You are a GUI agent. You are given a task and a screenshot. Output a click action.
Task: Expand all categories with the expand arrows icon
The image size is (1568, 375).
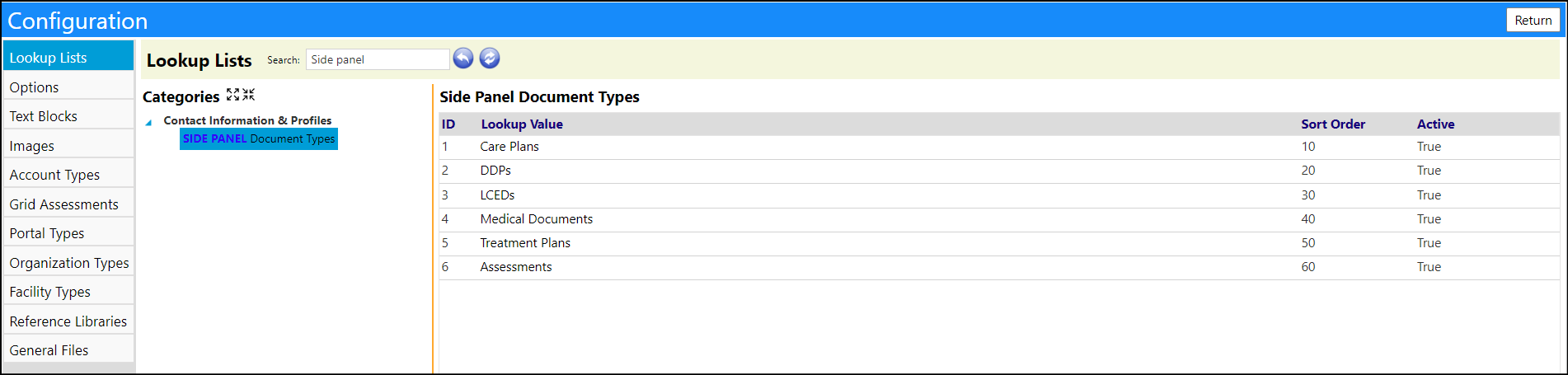[233, 95]
